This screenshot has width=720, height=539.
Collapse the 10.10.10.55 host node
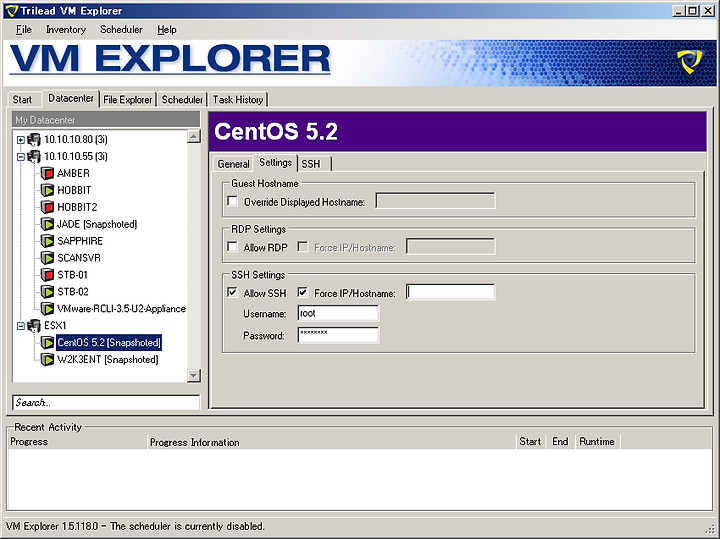(x=21, y=157)
